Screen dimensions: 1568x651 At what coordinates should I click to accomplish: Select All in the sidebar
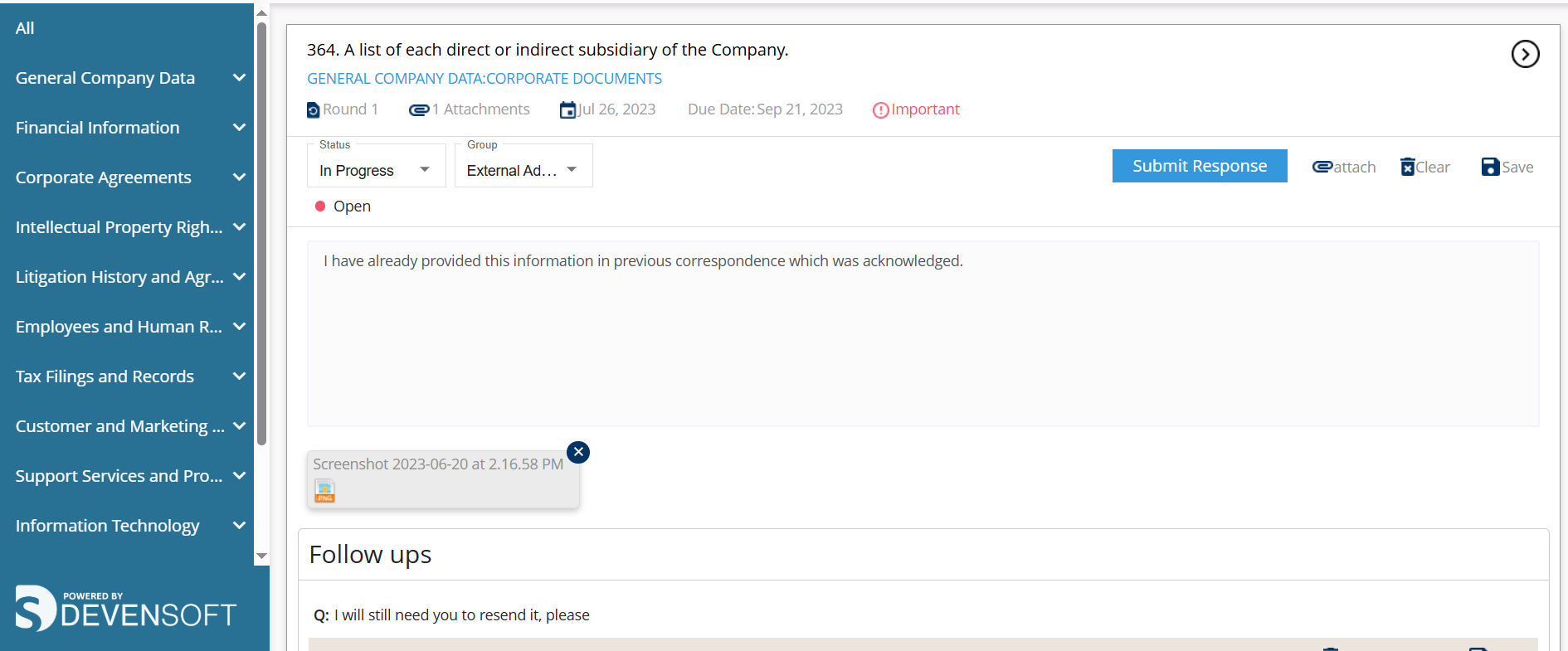[x=25, y=28]
